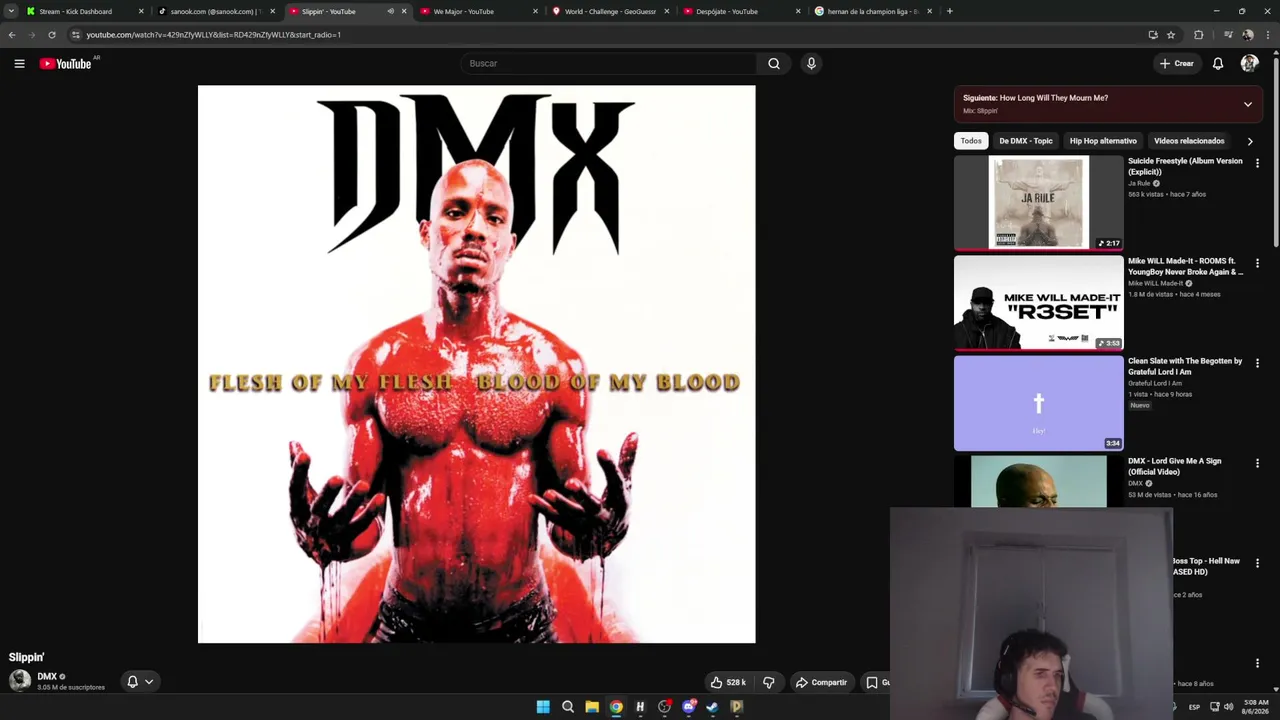Viewport: 1280px width, 720px height.
Task: Open the tab search dropdown arrow
Action: pyautogui.click(x=11, y=11)
